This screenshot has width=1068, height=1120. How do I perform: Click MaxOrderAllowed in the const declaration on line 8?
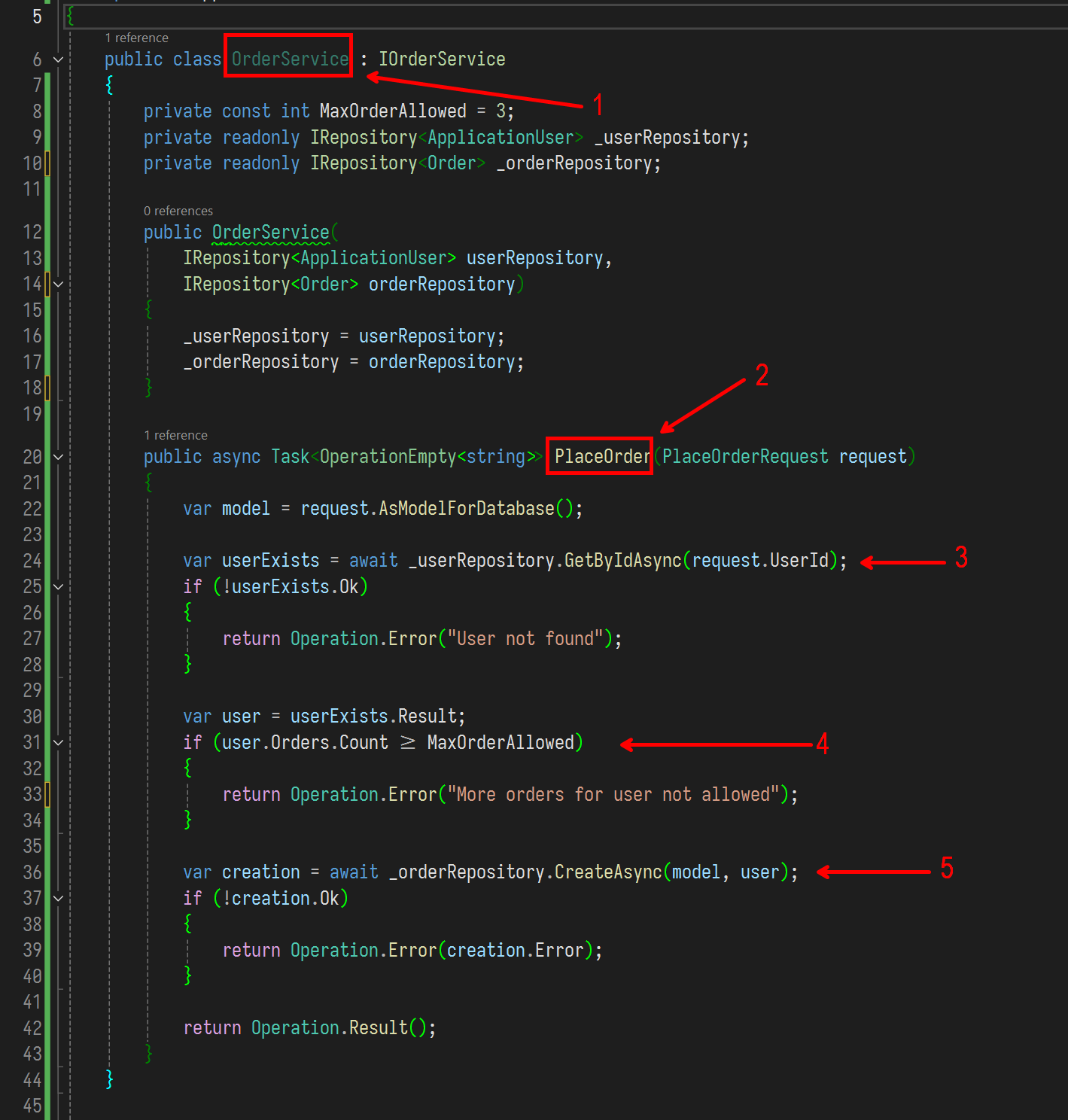click(393, 111)
